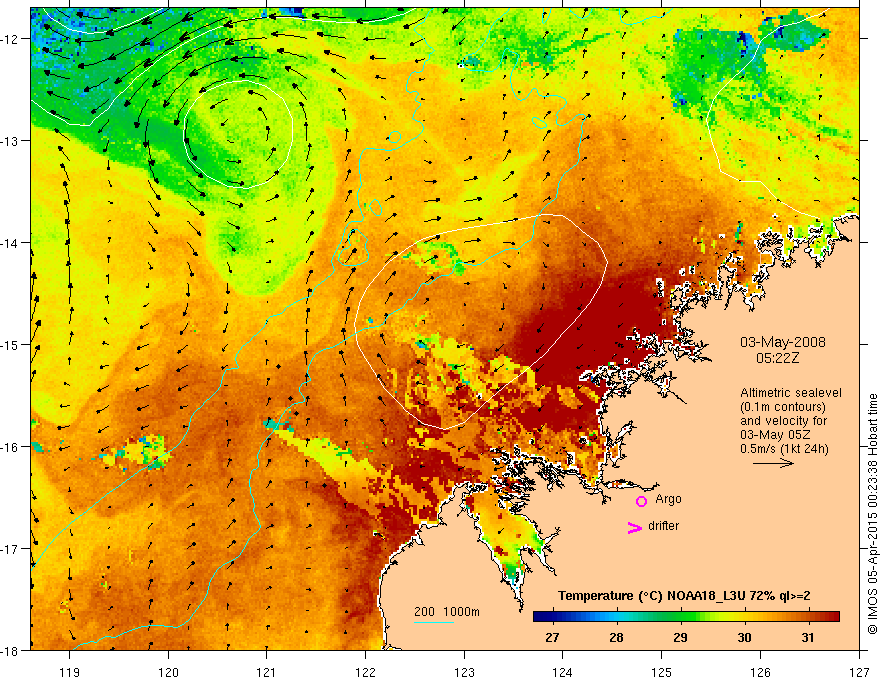880x680 pixels.
Task: Click the color bar tick label '30'
Action: point(744,637)
